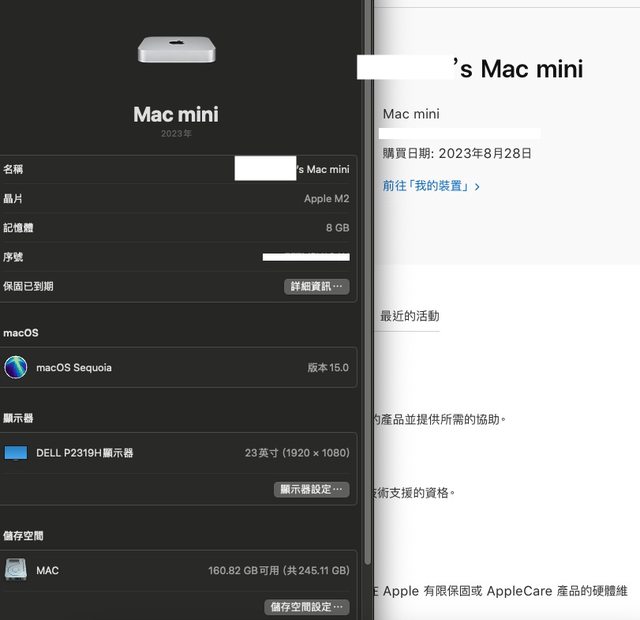Image resolution: width=640 pixels, height=620 pixels.
Task: Click the Apple M2 chip value
Action: [326, 199]
